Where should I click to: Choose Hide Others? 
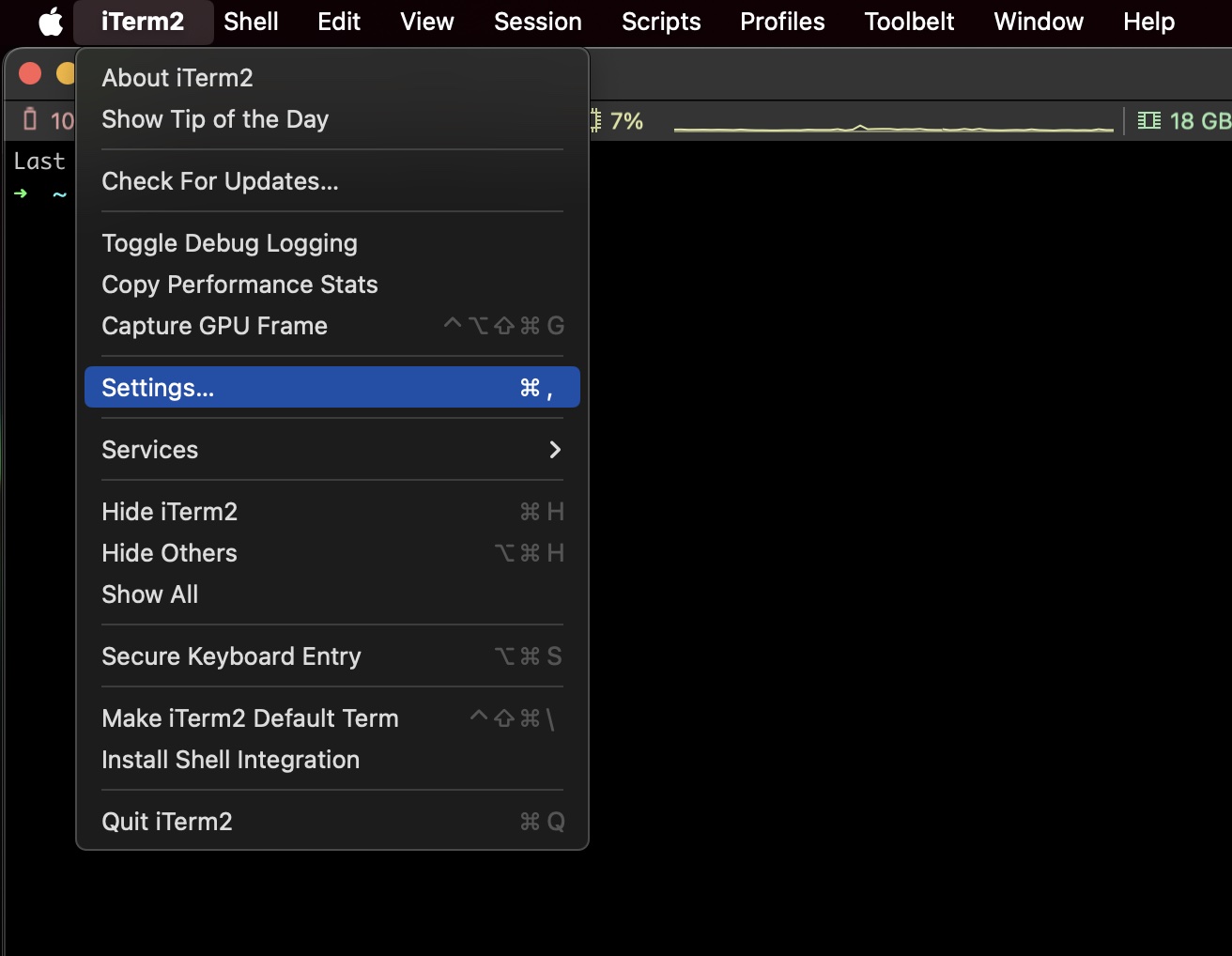(332, 553)
